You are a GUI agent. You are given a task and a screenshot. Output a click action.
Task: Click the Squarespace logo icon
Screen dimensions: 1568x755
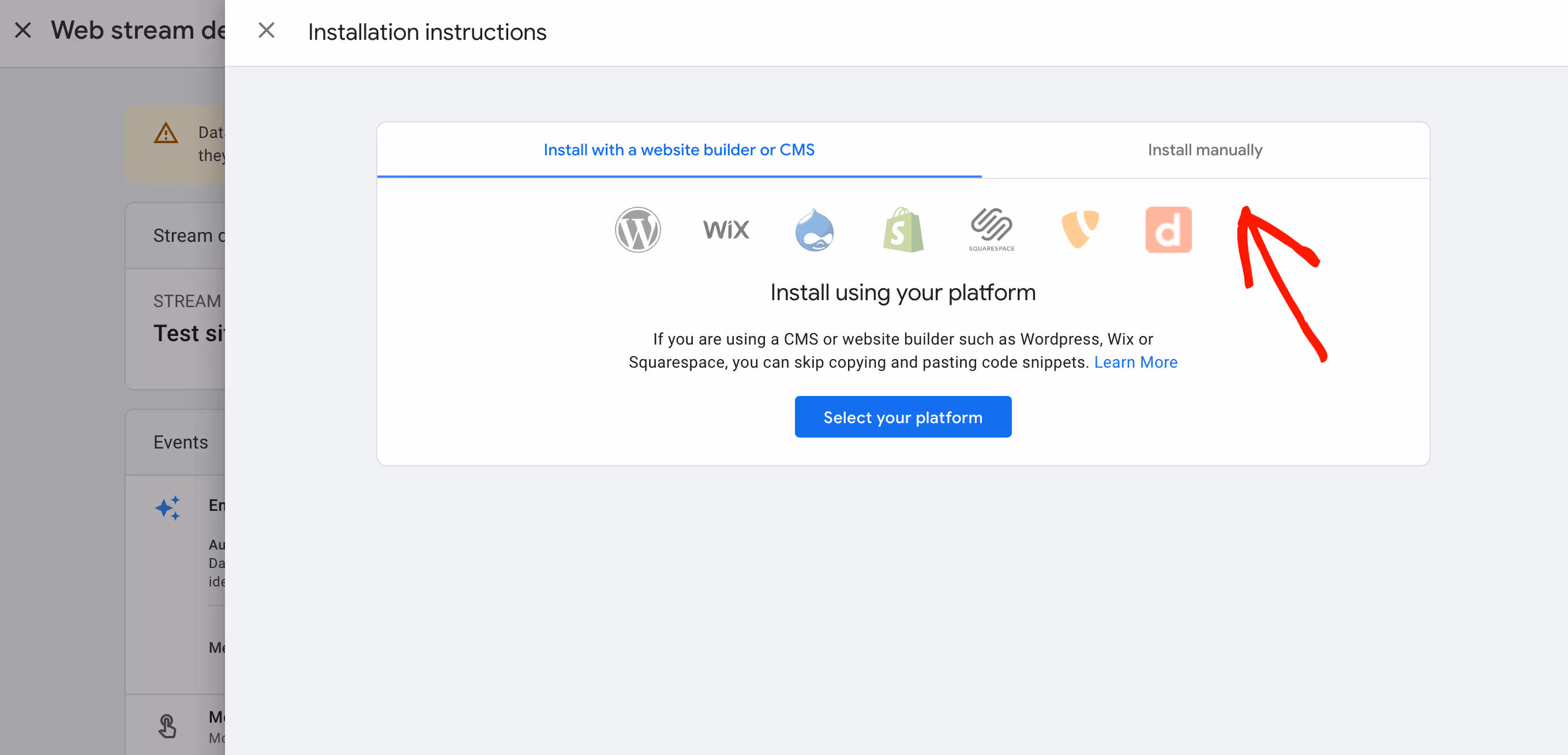992,230
